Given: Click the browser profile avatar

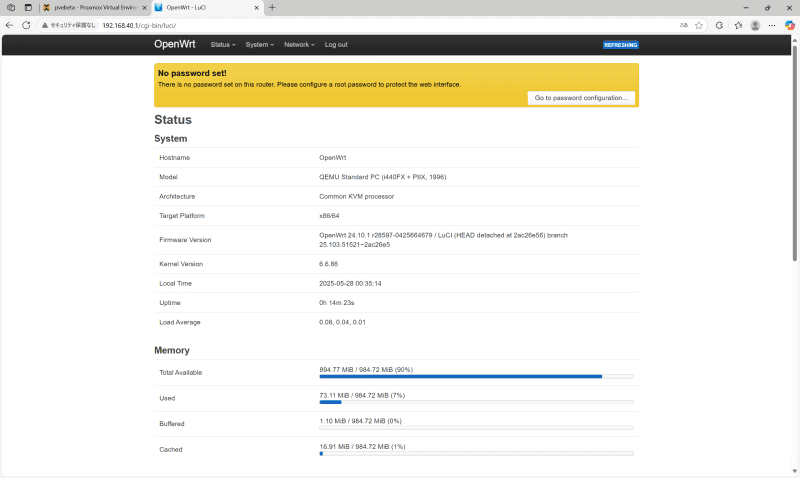Looking at the screenshot, I should tap(755, 25).
